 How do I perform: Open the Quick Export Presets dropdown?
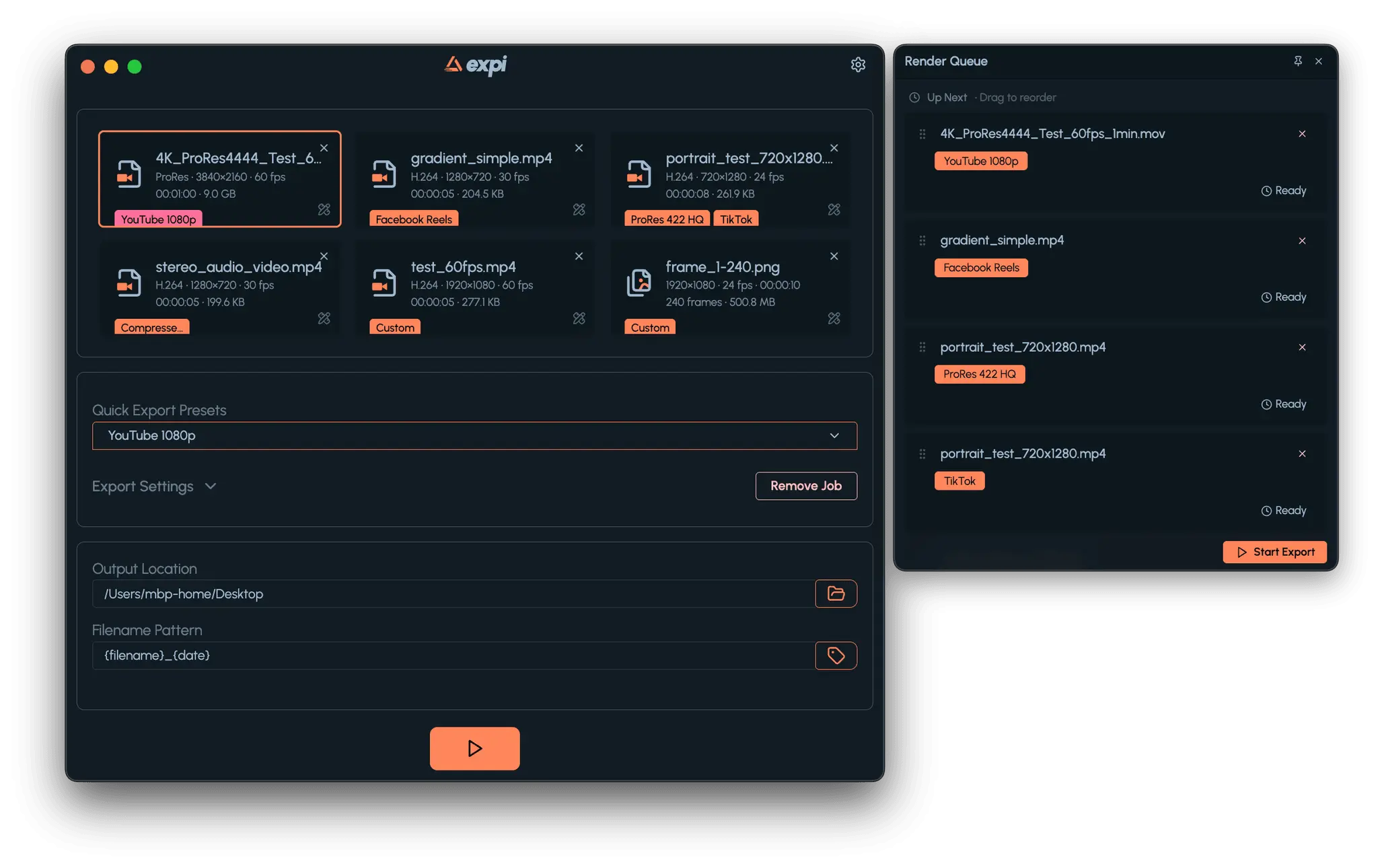474,436
